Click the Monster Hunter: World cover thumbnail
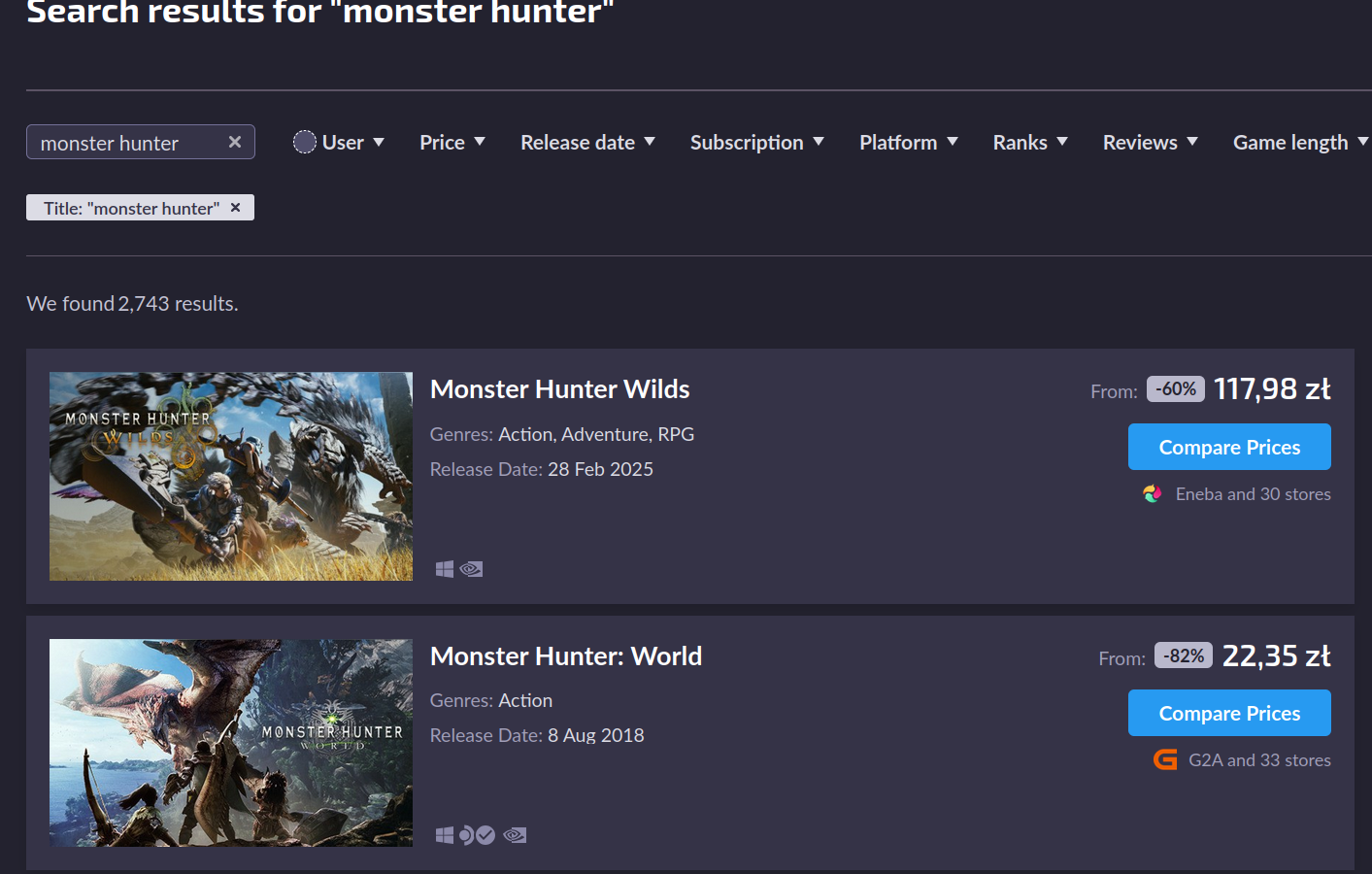 [x=231, y=743]
